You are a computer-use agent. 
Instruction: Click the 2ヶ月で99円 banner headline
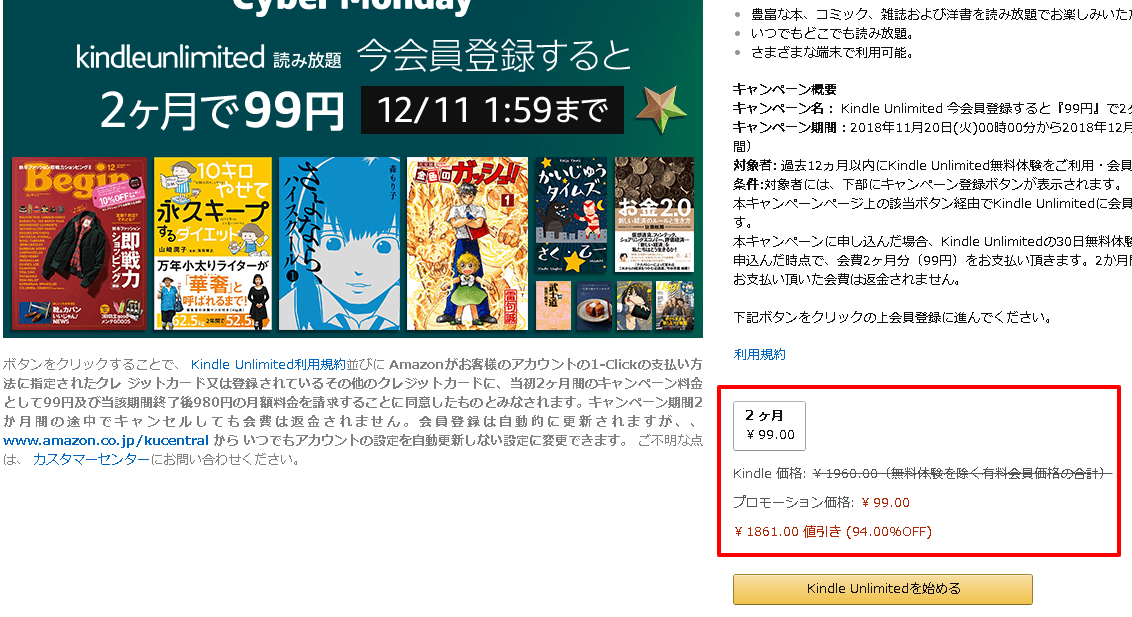click(221, 110)
